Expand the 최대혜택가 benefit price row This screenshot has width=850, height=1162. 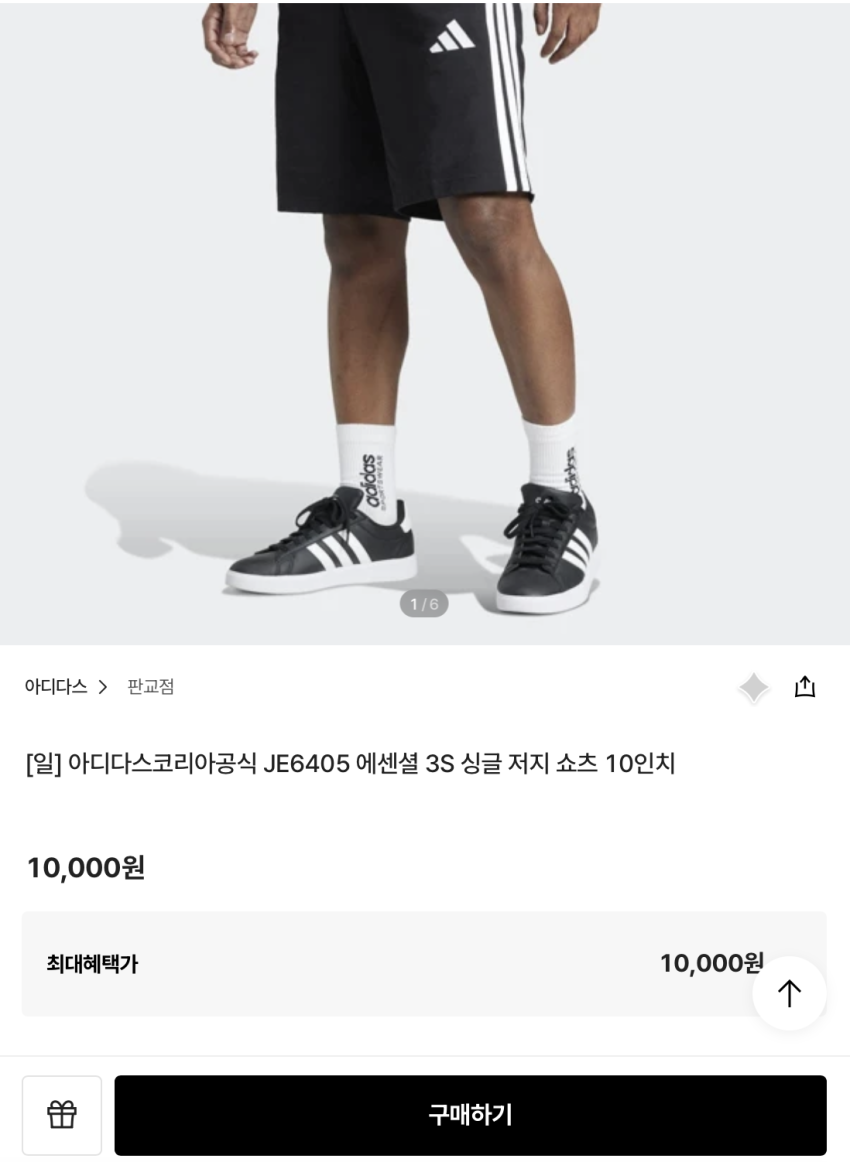pos(424,964)
